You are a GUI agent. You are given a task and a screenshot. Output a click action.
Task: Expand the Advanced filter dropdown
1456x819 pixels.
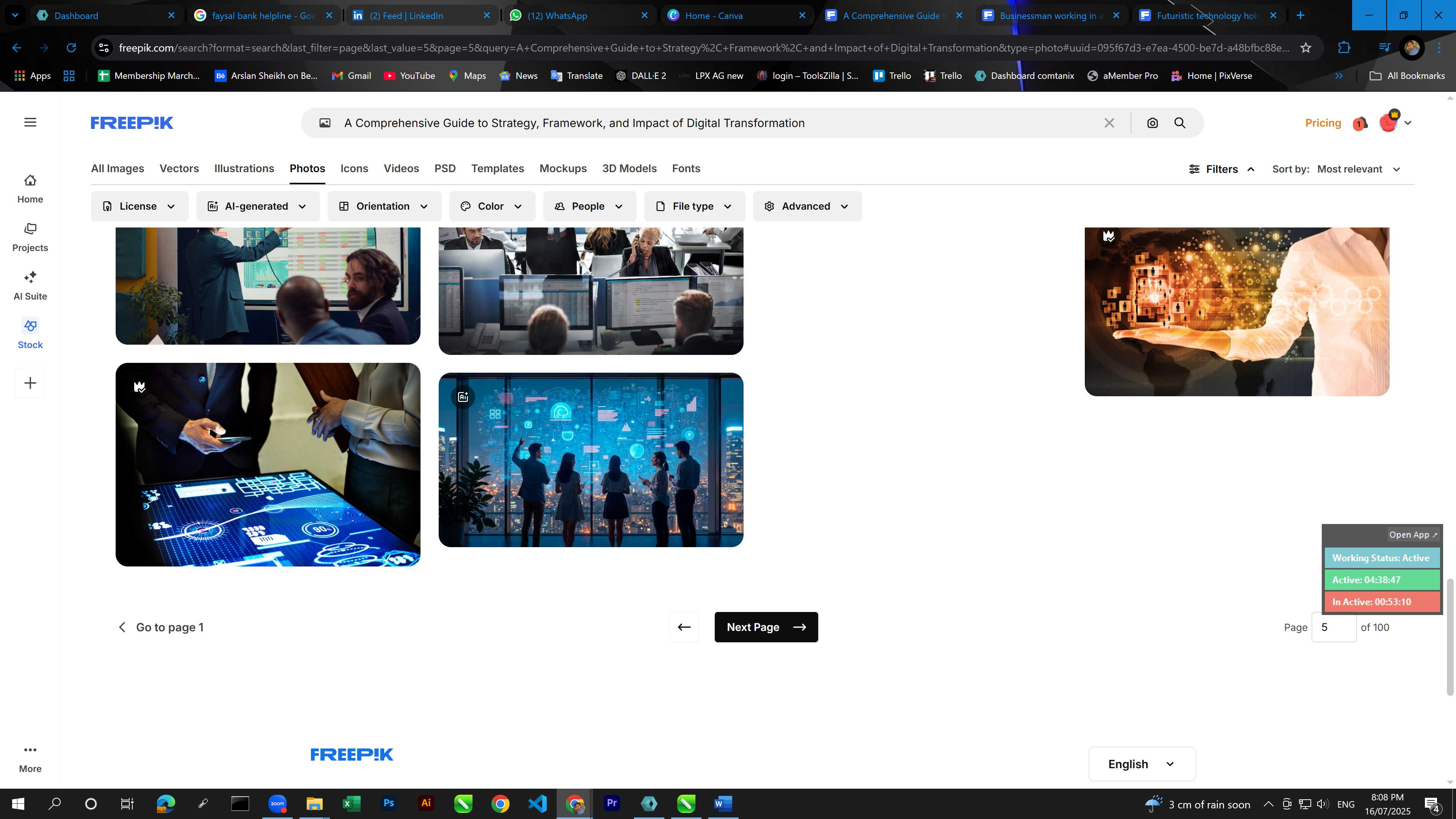807,206
